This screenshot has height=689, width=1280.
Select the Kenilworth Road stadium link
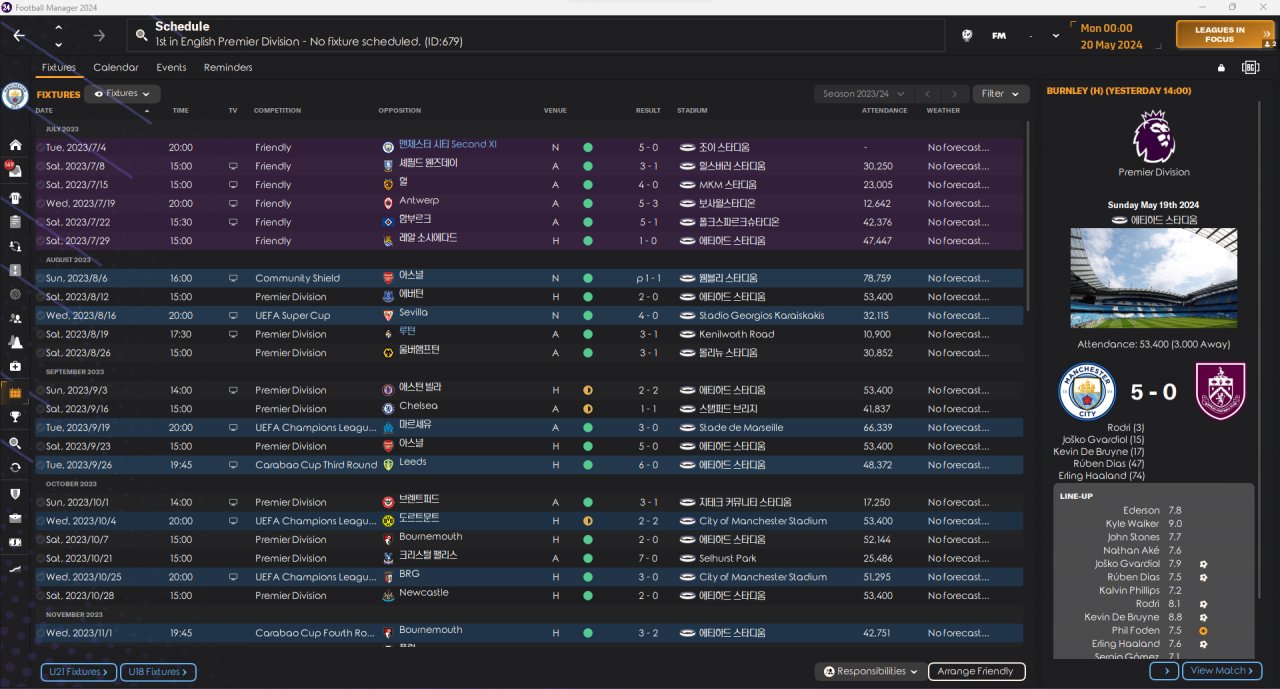(737, 334)
